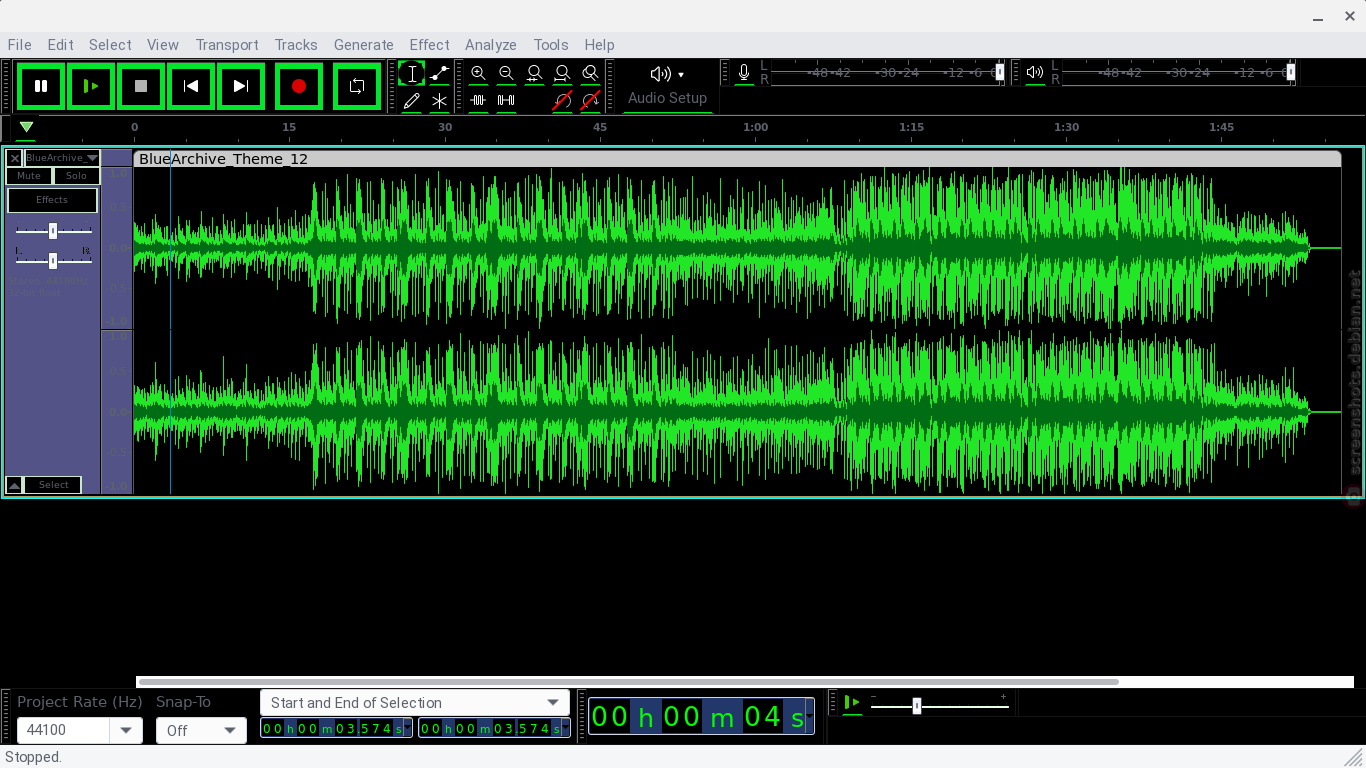Select the Selection (I-beam) tool
1366x768 pixels.
412,73
